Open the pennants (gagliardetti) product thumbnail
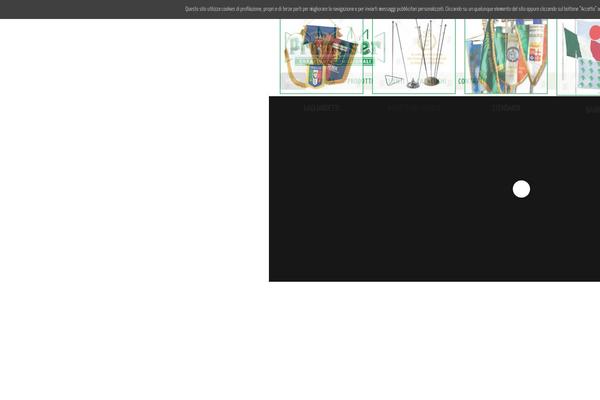Viewport: 600px width, 400px height. point(321,56)
